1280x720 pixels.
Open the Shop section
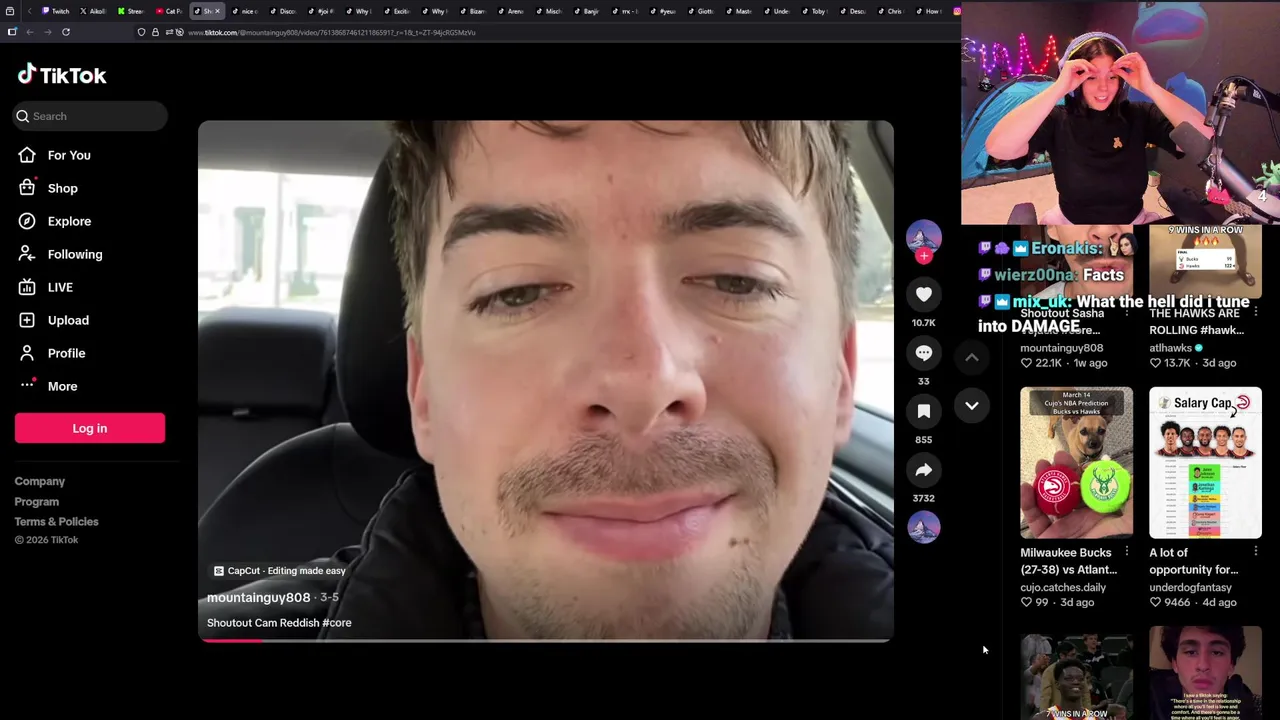(x=62, y=188)
